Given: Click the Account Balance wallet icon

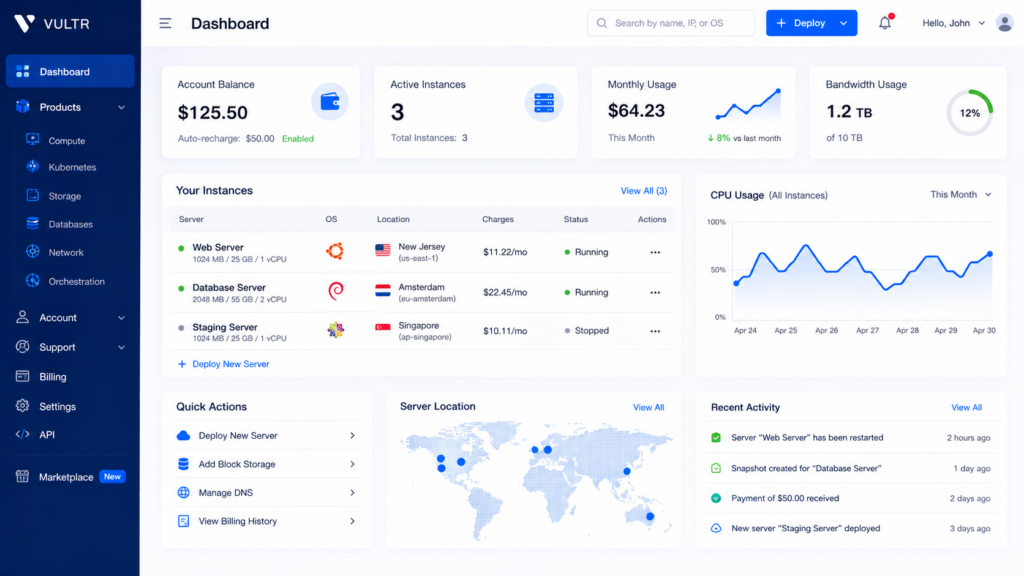Looking at the screenshot, I should click(330, 102).
